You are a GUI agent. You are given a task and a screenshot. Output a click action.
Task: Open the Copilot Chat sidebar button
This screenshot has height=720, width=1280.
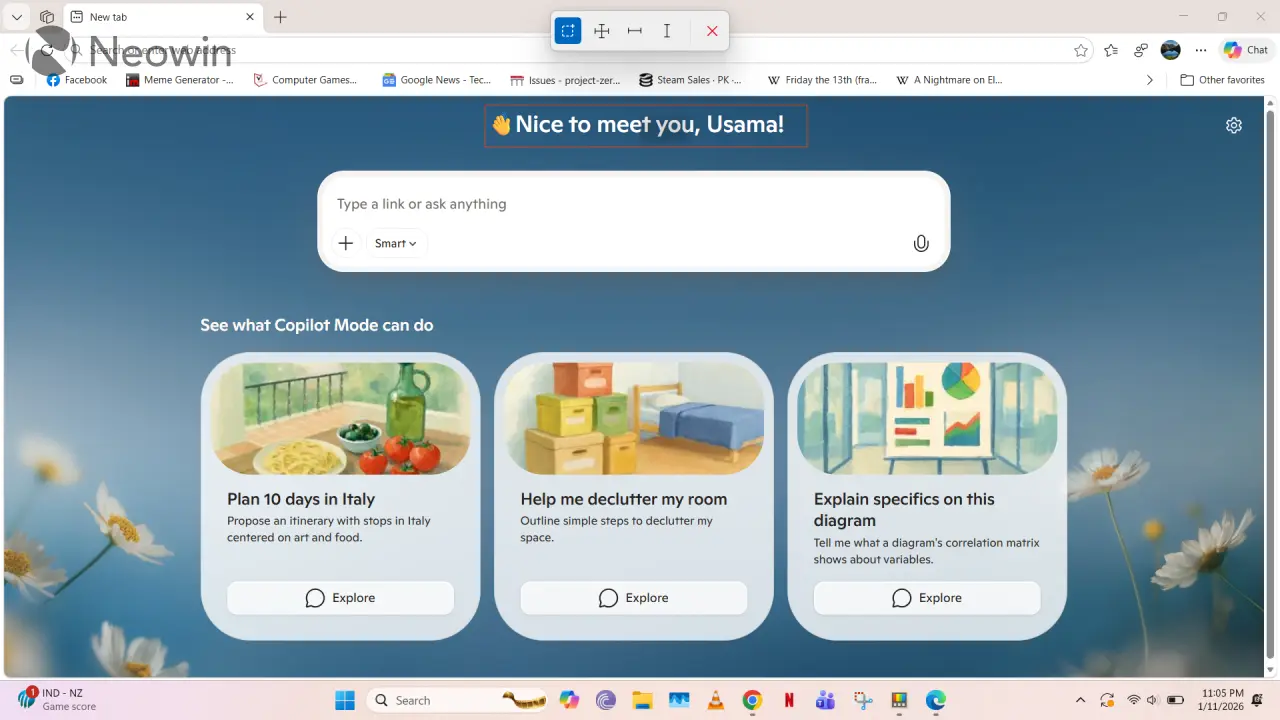pyautogui.click(x=1246, y=50)
